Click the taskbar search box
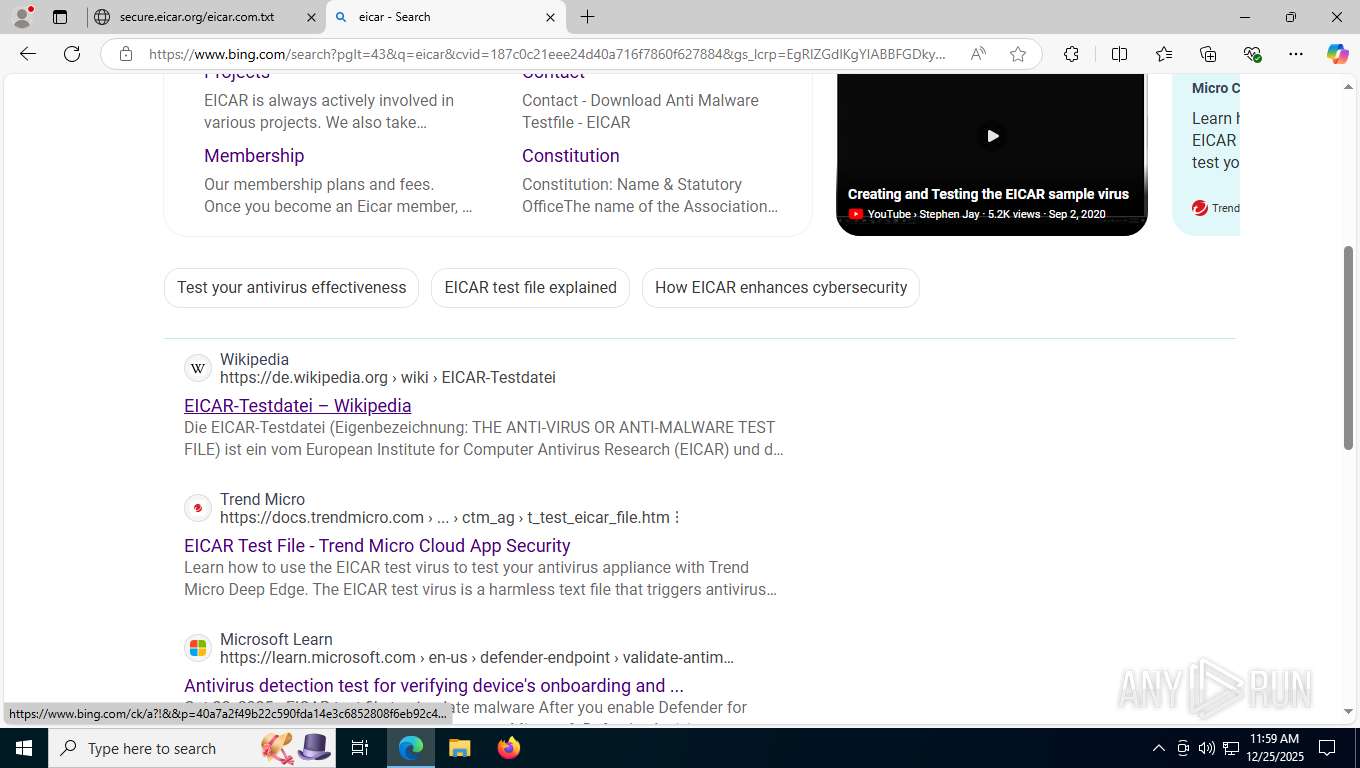Viewport: 1360px width, 768px height. coord(193,748)
